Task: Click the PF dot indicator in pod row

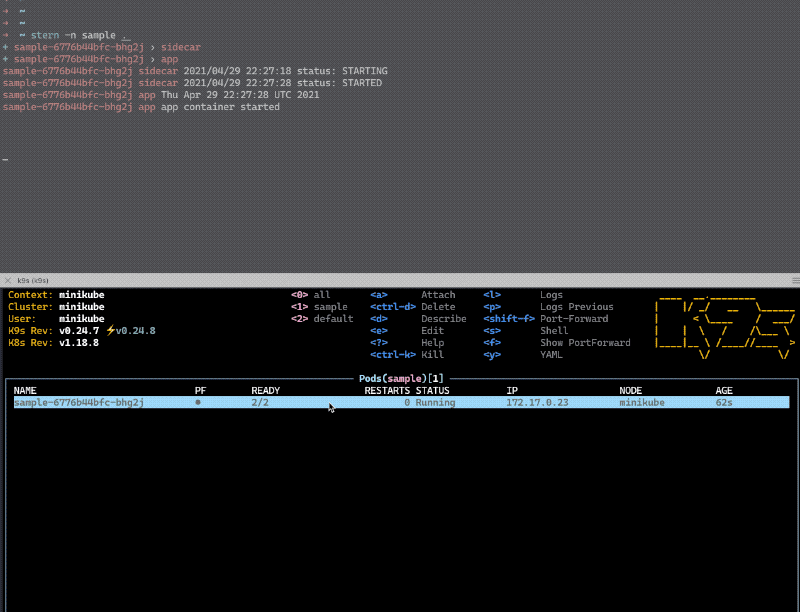Action: point(198,402)
